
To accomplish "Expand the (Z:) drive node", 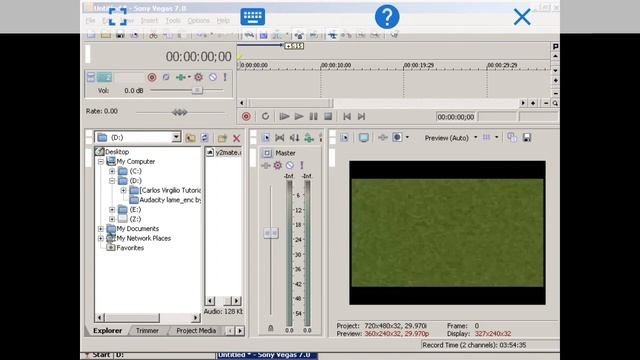I will (x=112, y=219).
